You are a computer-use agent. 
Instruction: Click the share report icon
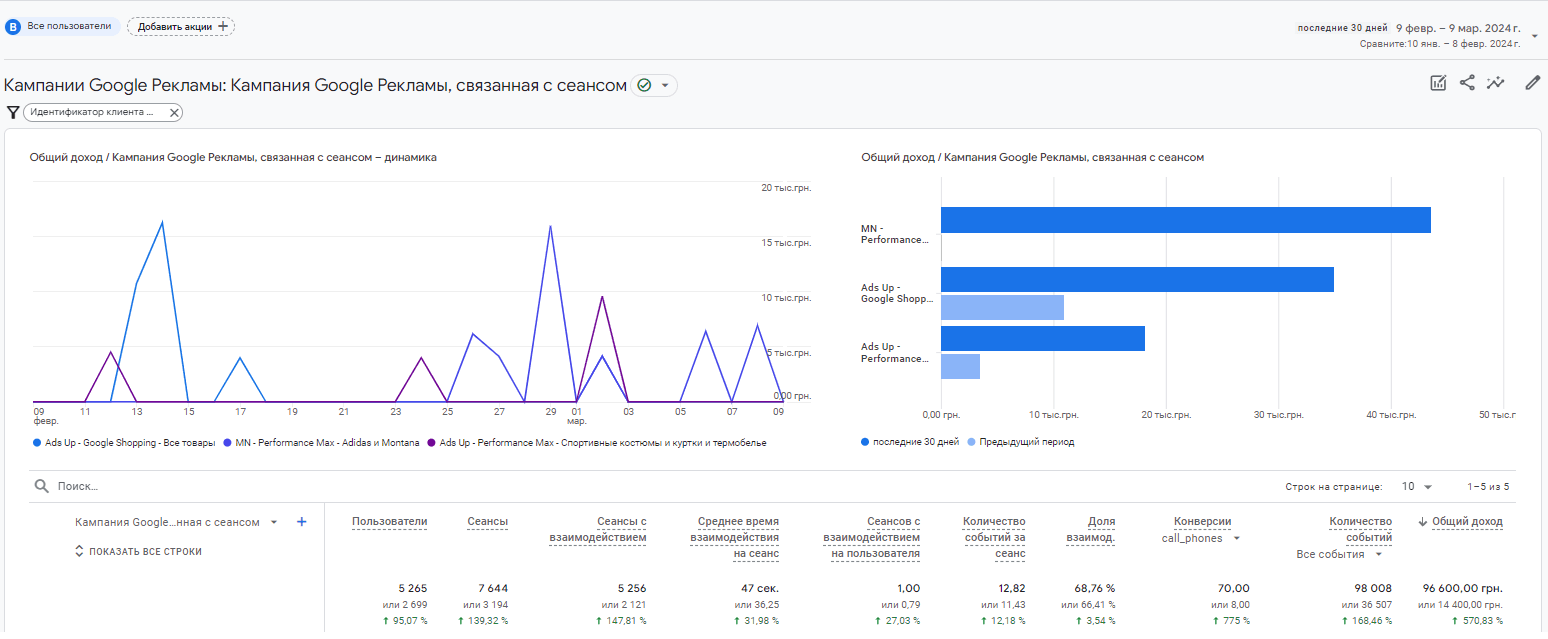tap(1467, 84)
